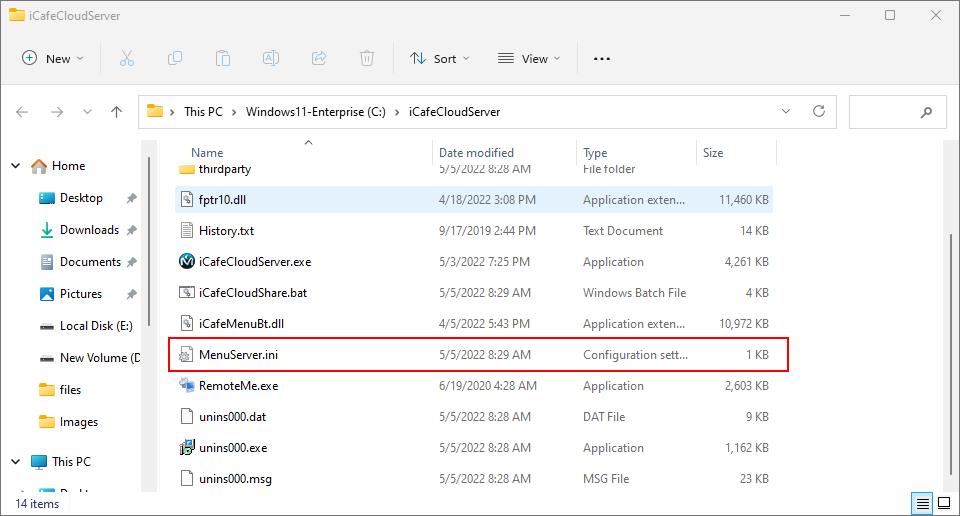Image resolution: width=960 pixels, height=516 pixels.
Task: Open the Sort dropdown menu
Action: [x=439, y=59]
